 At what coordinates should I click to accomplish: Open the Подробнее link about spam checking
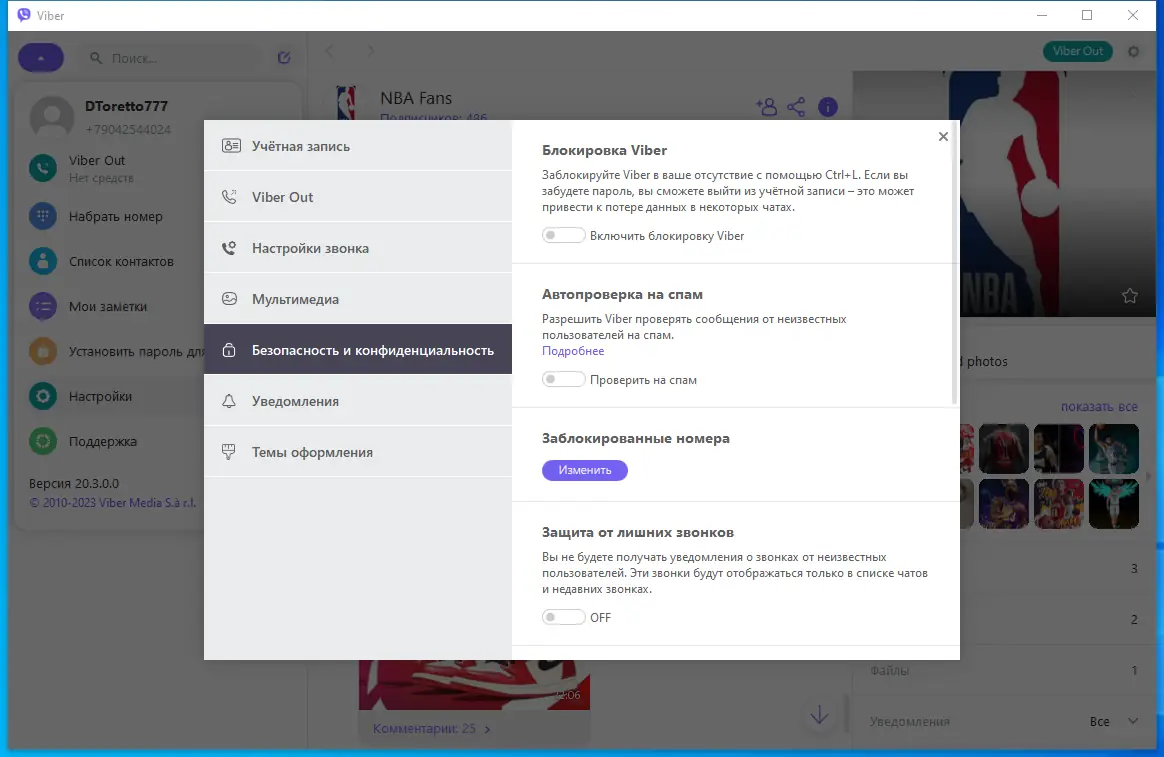(572, 350)
